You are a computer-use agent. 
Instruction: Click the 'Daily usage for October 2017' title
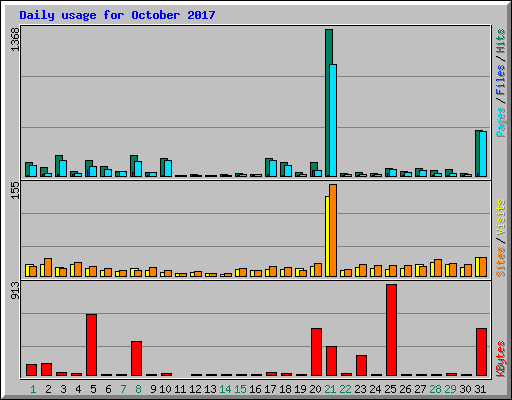[117, 15]
